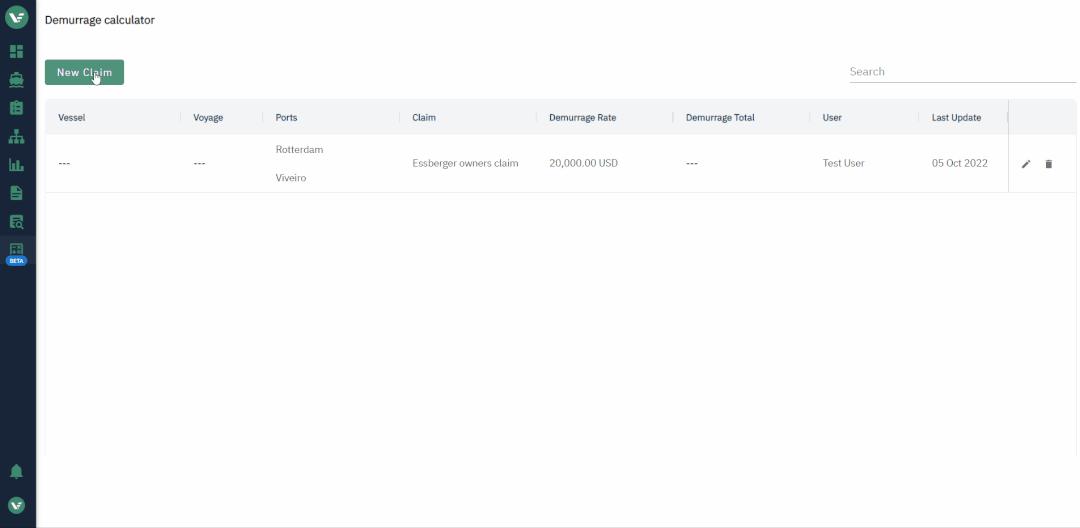Viewport: 1080px width, 528px height.
Task: Click the Last Update column header
Action: 956,118
